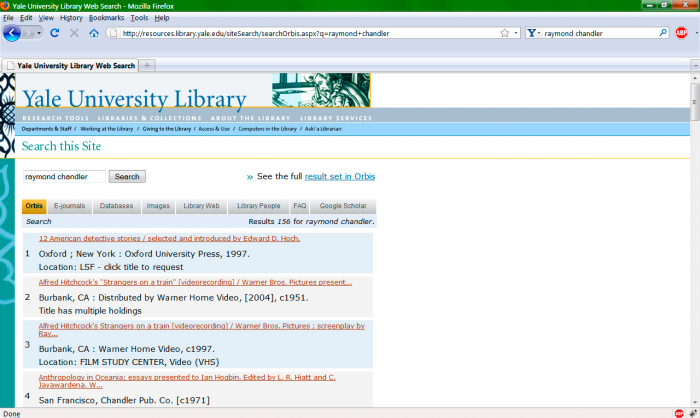Open the Computers in the Library link

(x=267, y=129)
